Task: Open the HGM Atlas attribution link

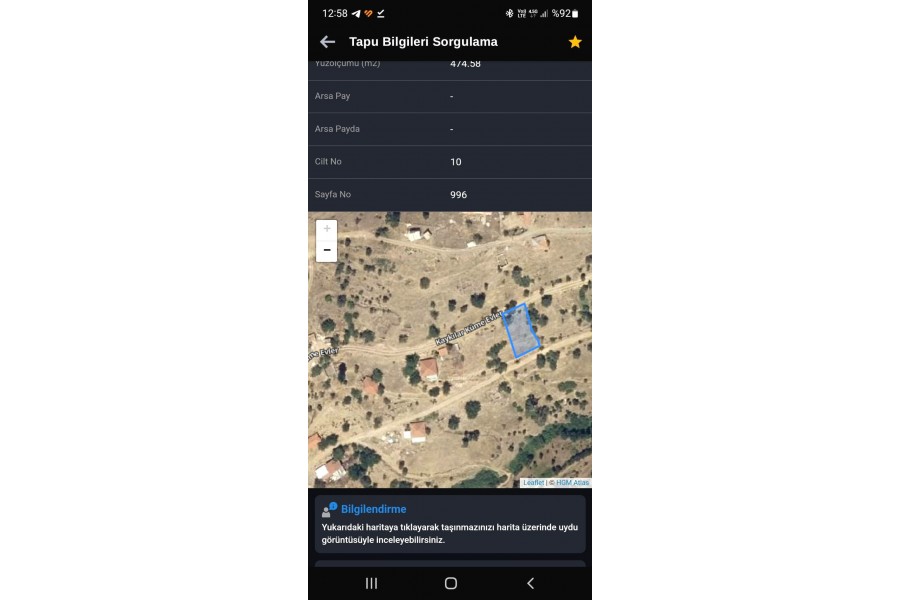Action: pos(572,483)
